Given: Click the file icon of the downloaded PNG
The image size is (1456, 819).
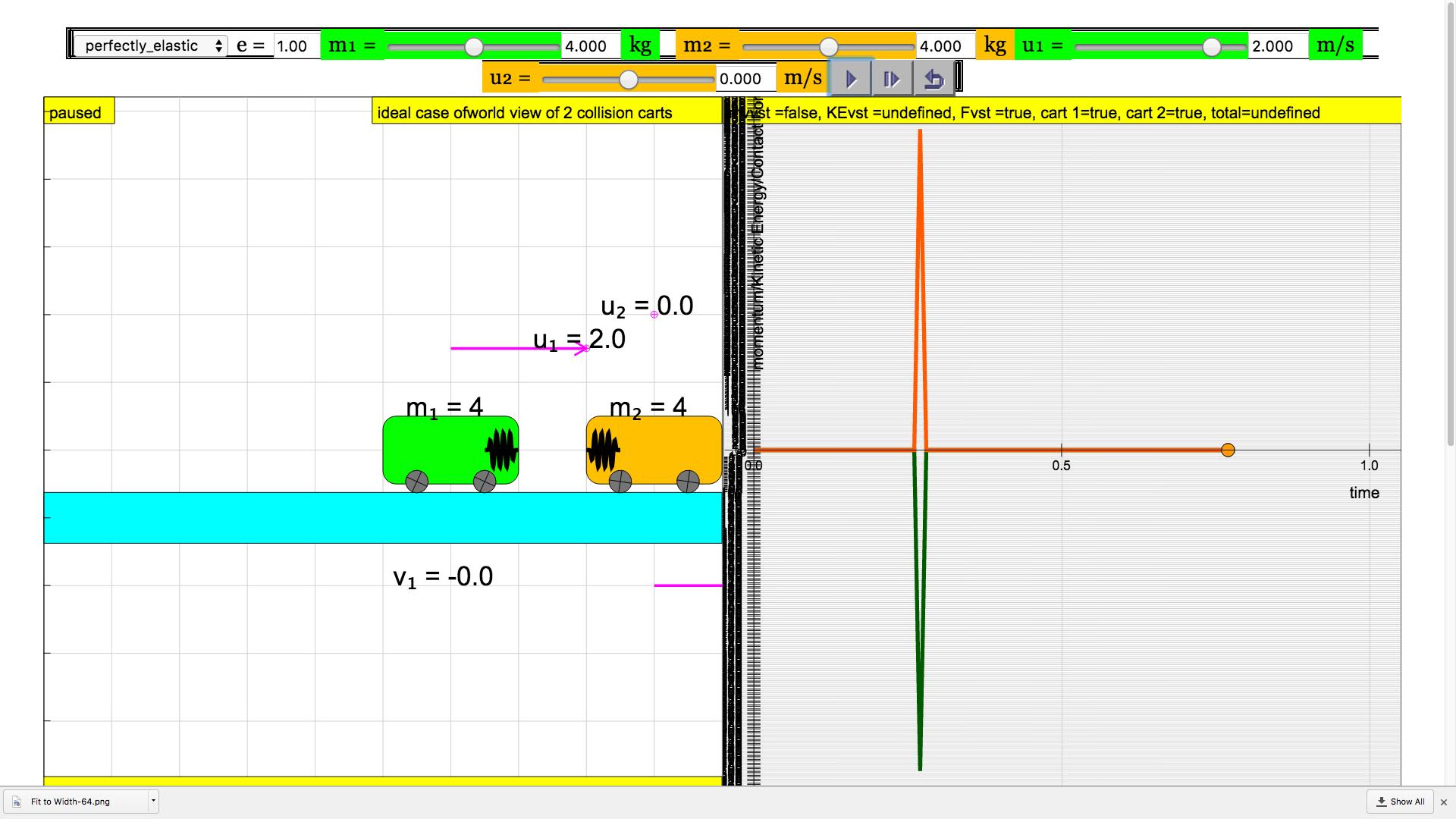Looking at the screenshot, I should (x=17, y=802).
